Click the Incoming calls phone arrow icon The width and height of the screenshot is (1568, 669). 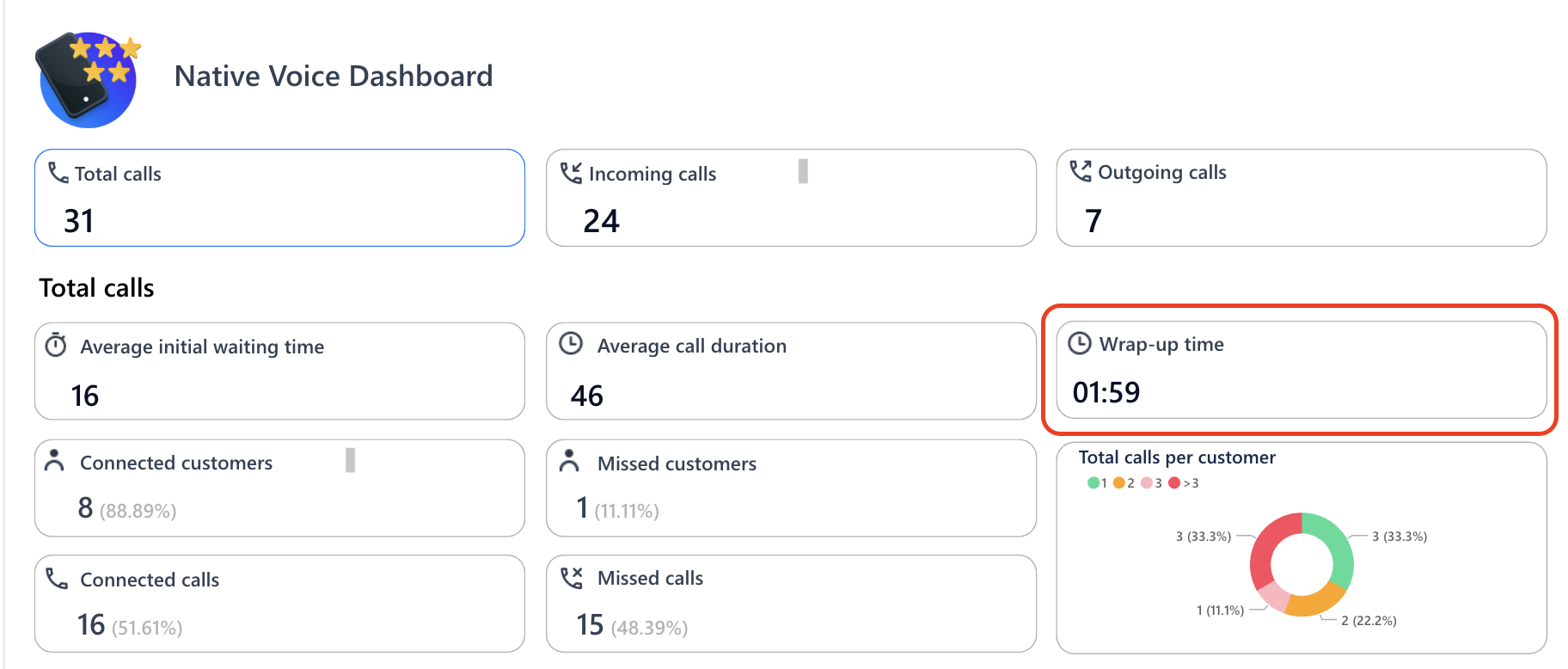(571, 173)
